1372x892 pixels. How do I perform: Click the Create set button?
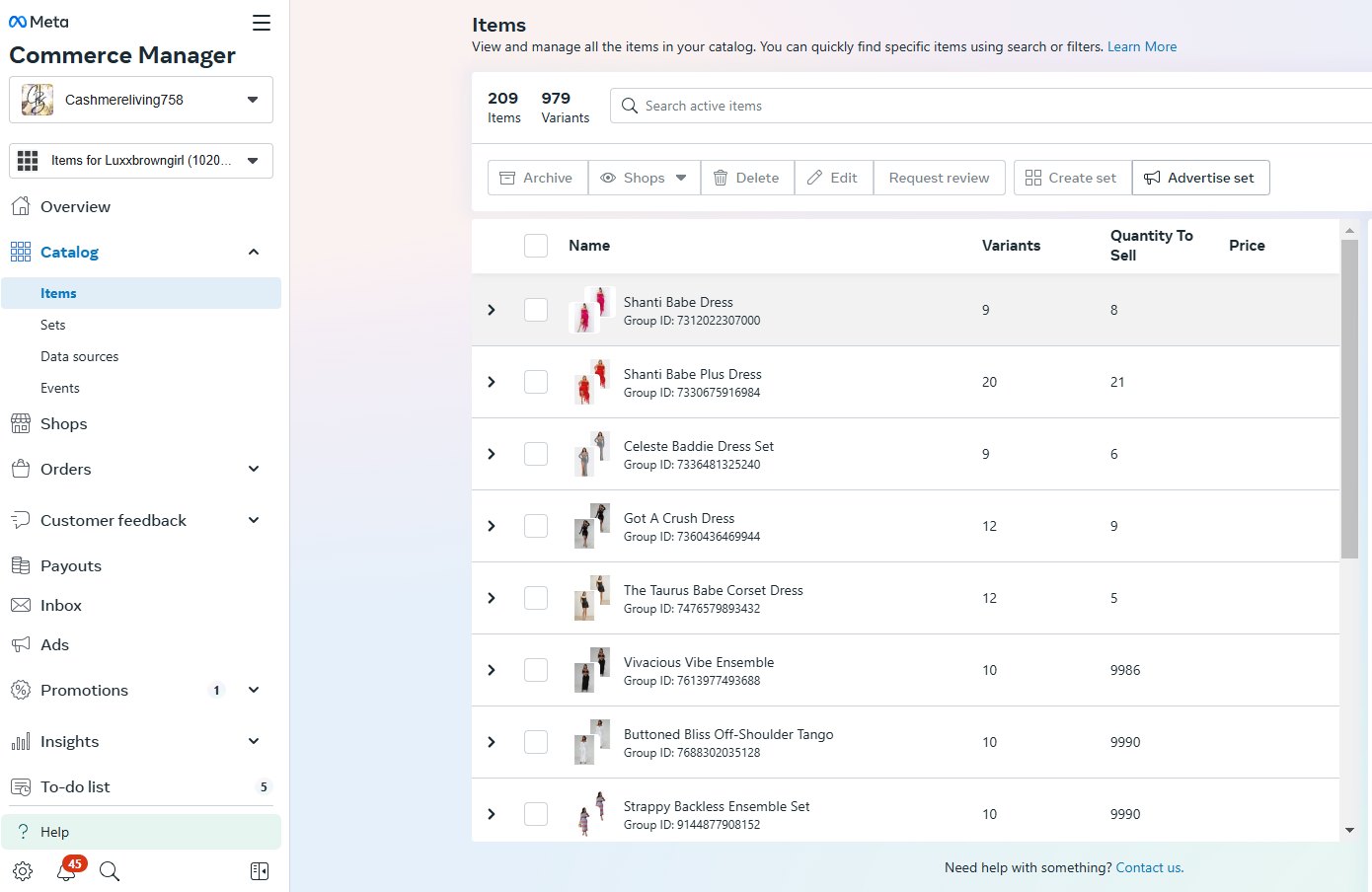pyautogui.click(x=1072, y=178)
